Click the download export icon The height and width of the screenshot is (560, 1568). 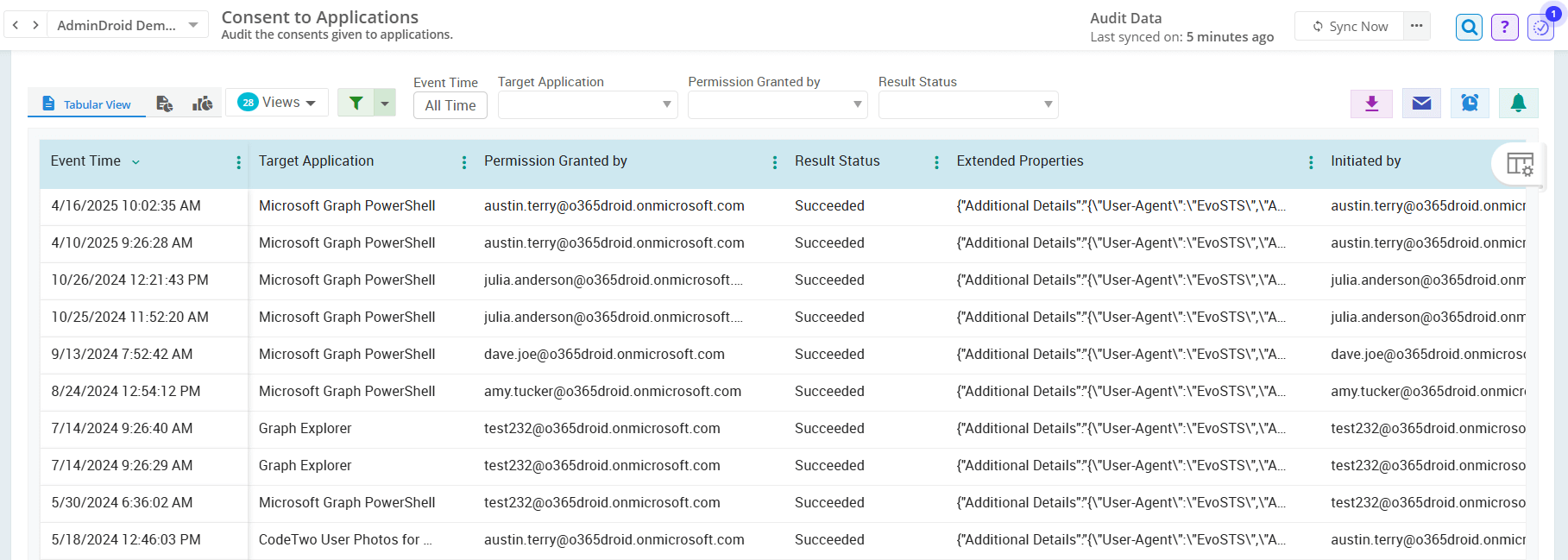(1371, 104)
